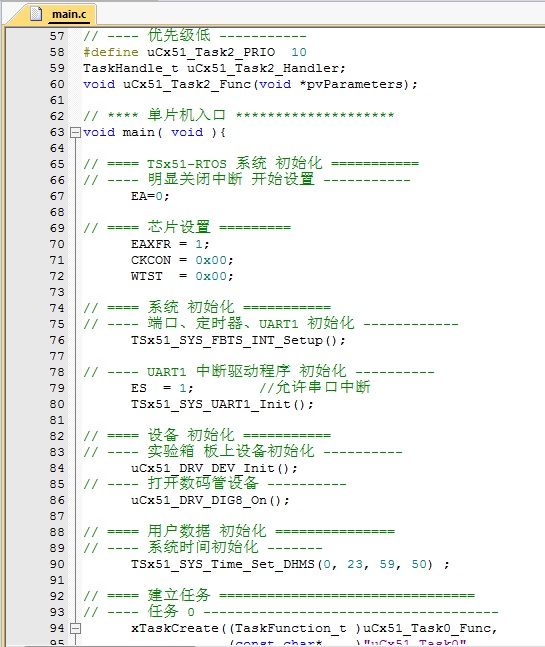Click the '系统时间初始化' comment line

203,548
